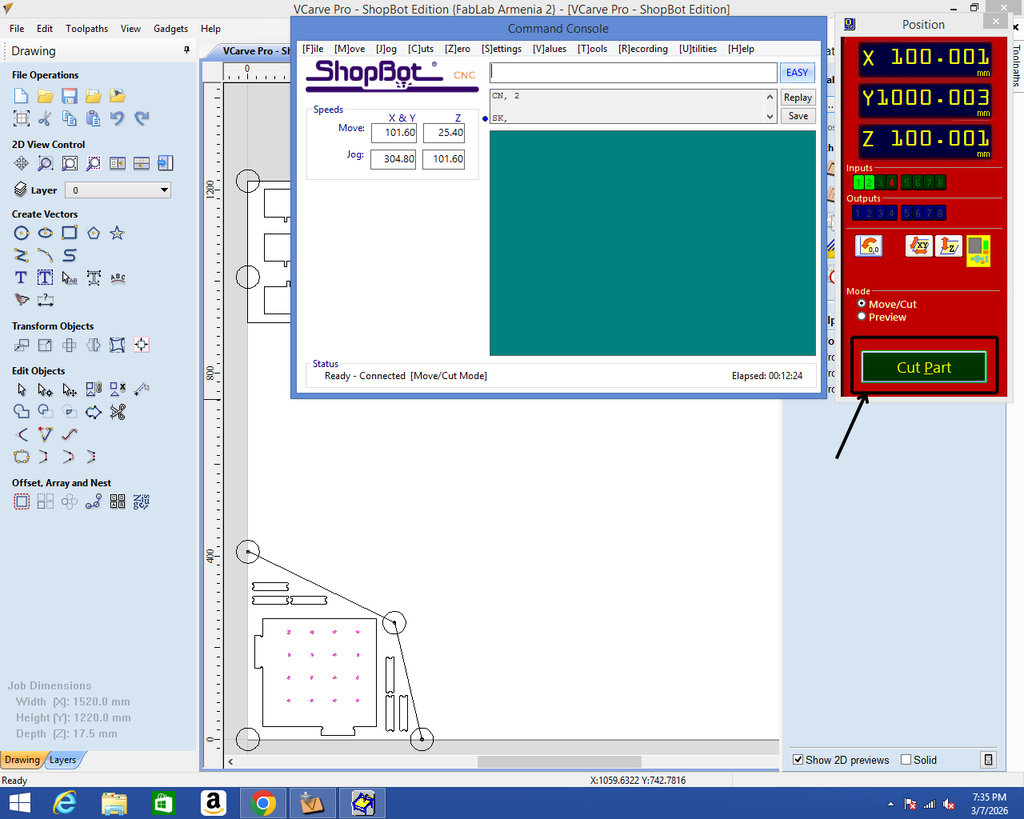Click the Weld vectors icon

point(21,411)
